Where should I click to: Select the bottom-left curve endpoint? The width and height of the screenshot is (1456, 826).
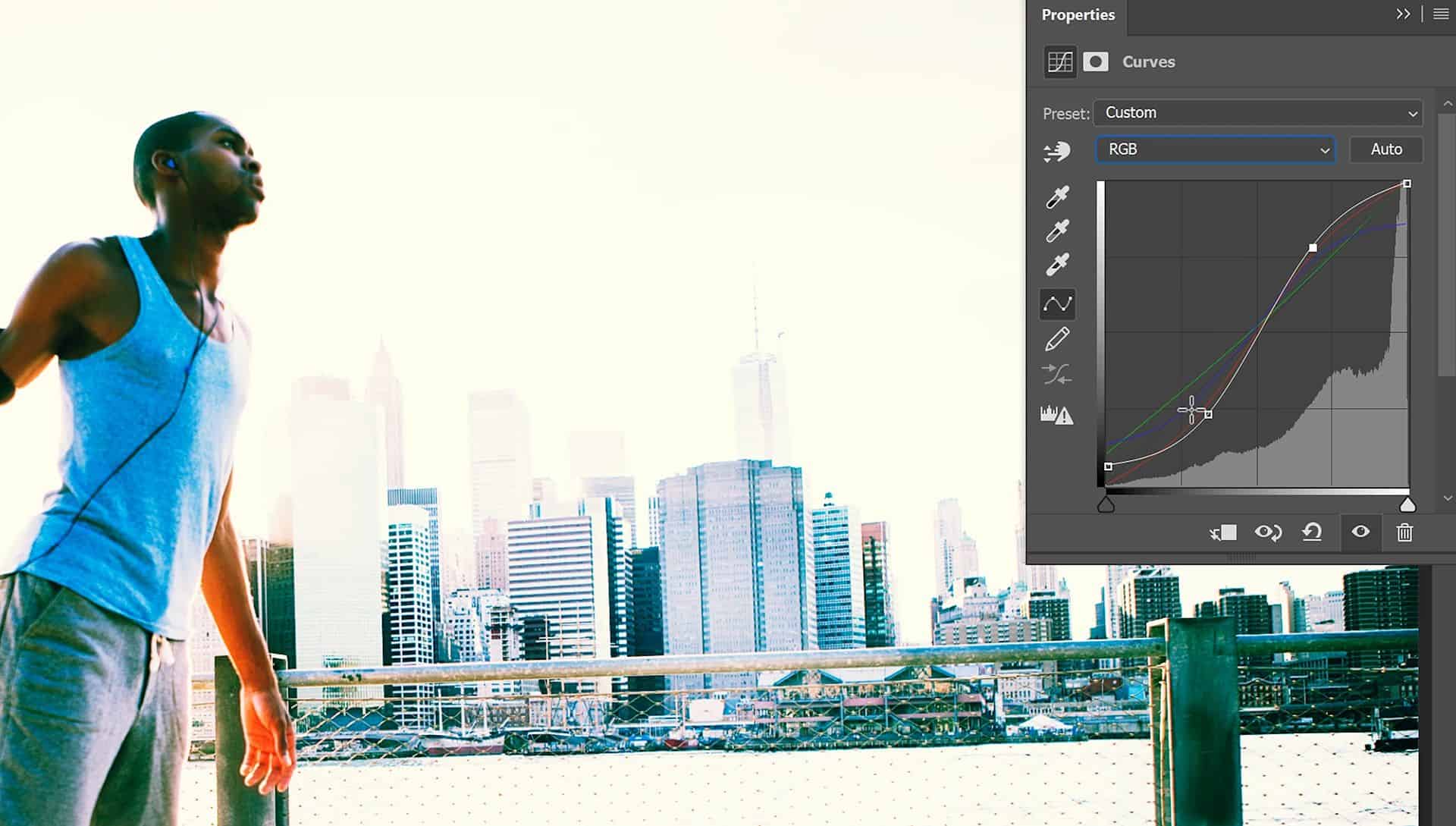[x=1108, y=466]
